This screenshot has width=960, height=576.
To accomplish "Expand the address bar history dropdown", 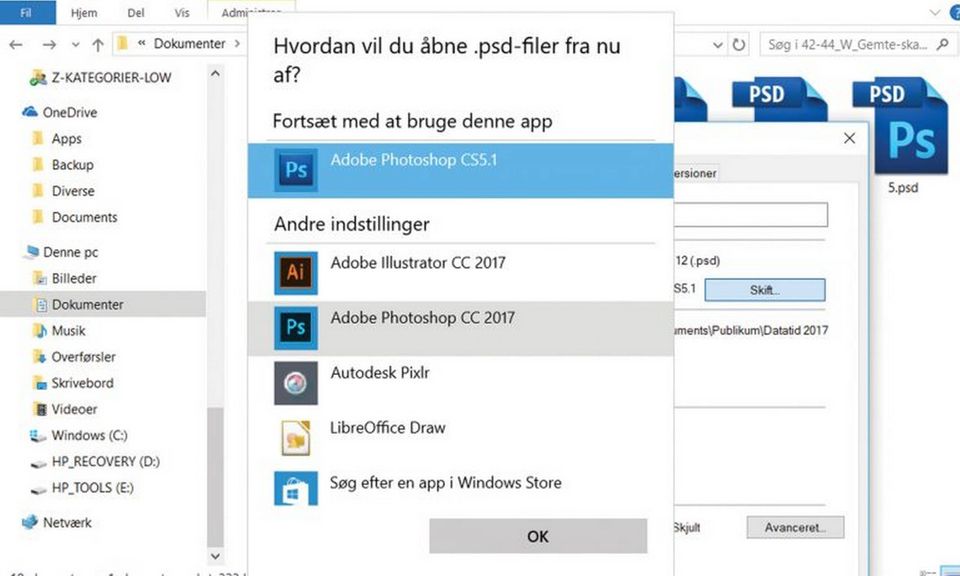I will (717, 45).
